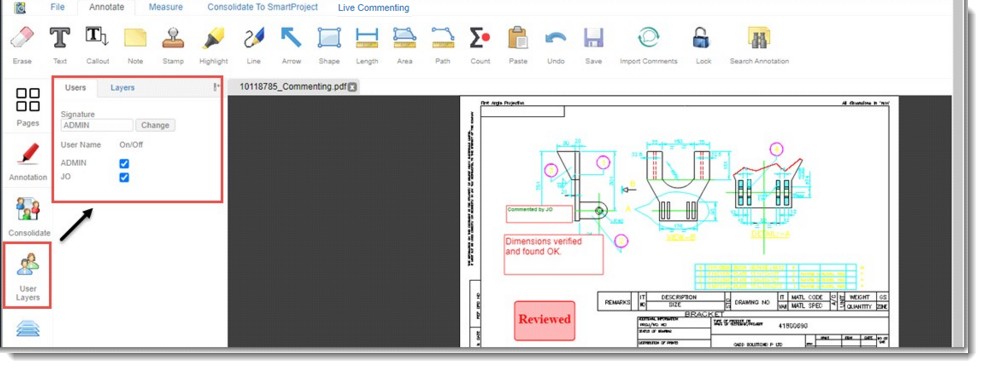This screenshot has width=983, height=368.
Task: Click the Signature ADMIN field
Action: click(x=97, y=125)
